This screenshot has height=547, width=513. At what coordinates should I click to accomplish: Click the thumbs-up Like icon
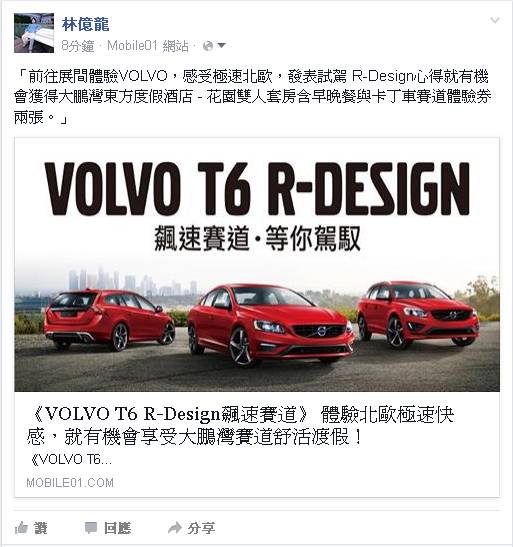(x=21, y=528)
